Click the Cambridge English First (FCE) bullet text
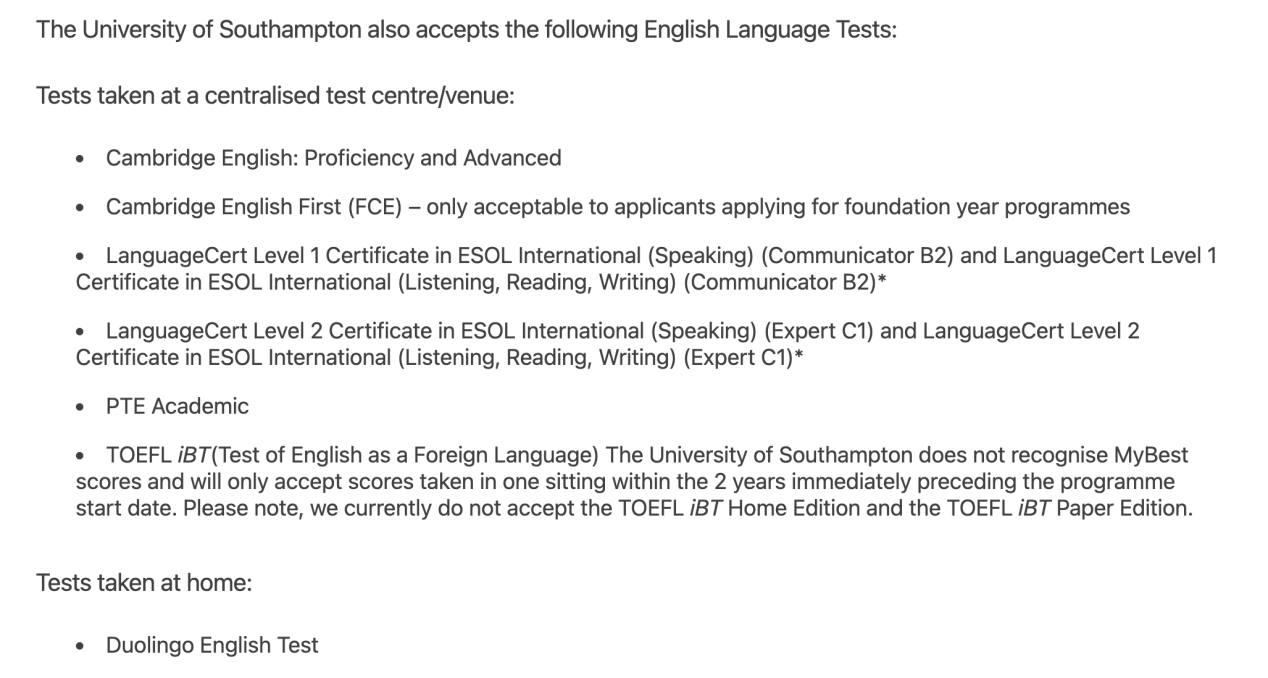1268x678 pixels. (618, 208)
